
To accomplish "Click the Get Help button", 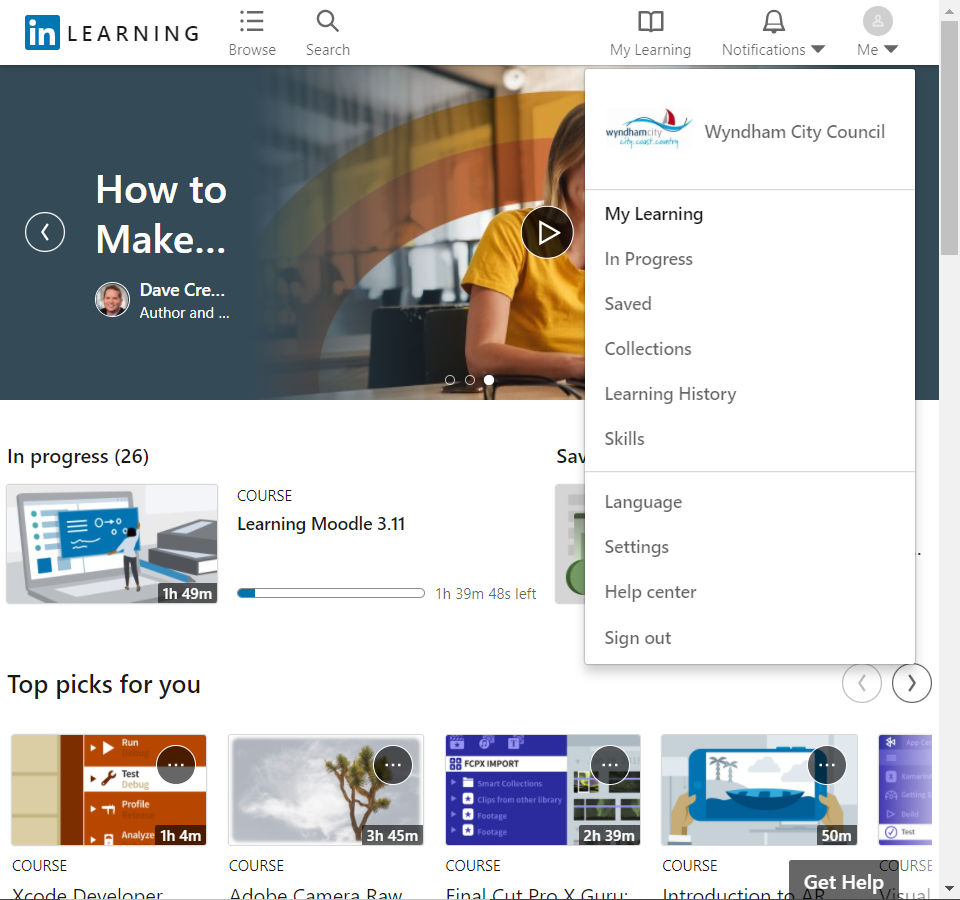I will [843, 882].
